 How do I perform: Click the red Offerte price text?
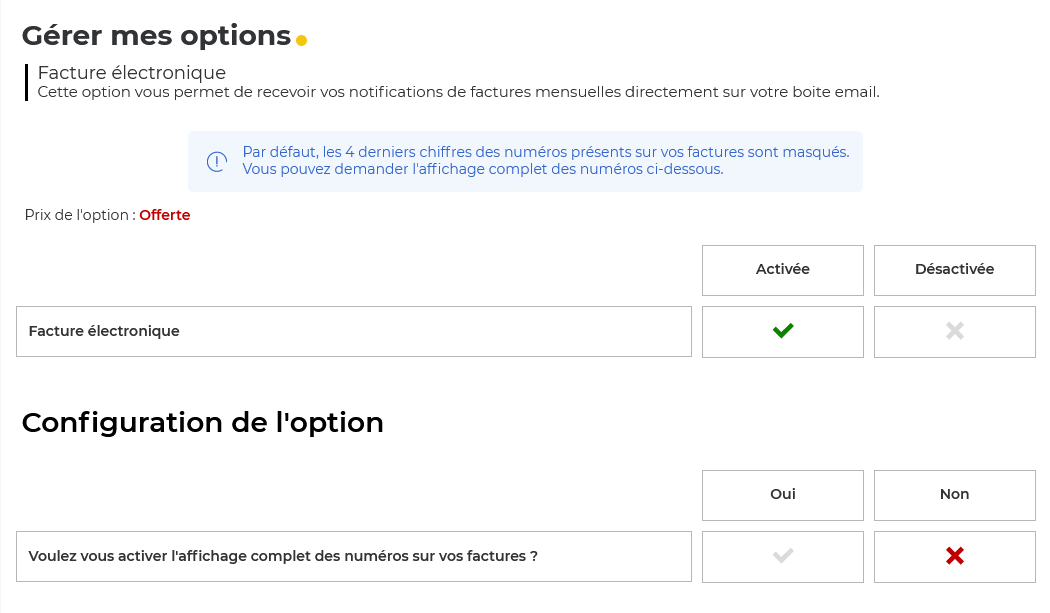[164, 215]
